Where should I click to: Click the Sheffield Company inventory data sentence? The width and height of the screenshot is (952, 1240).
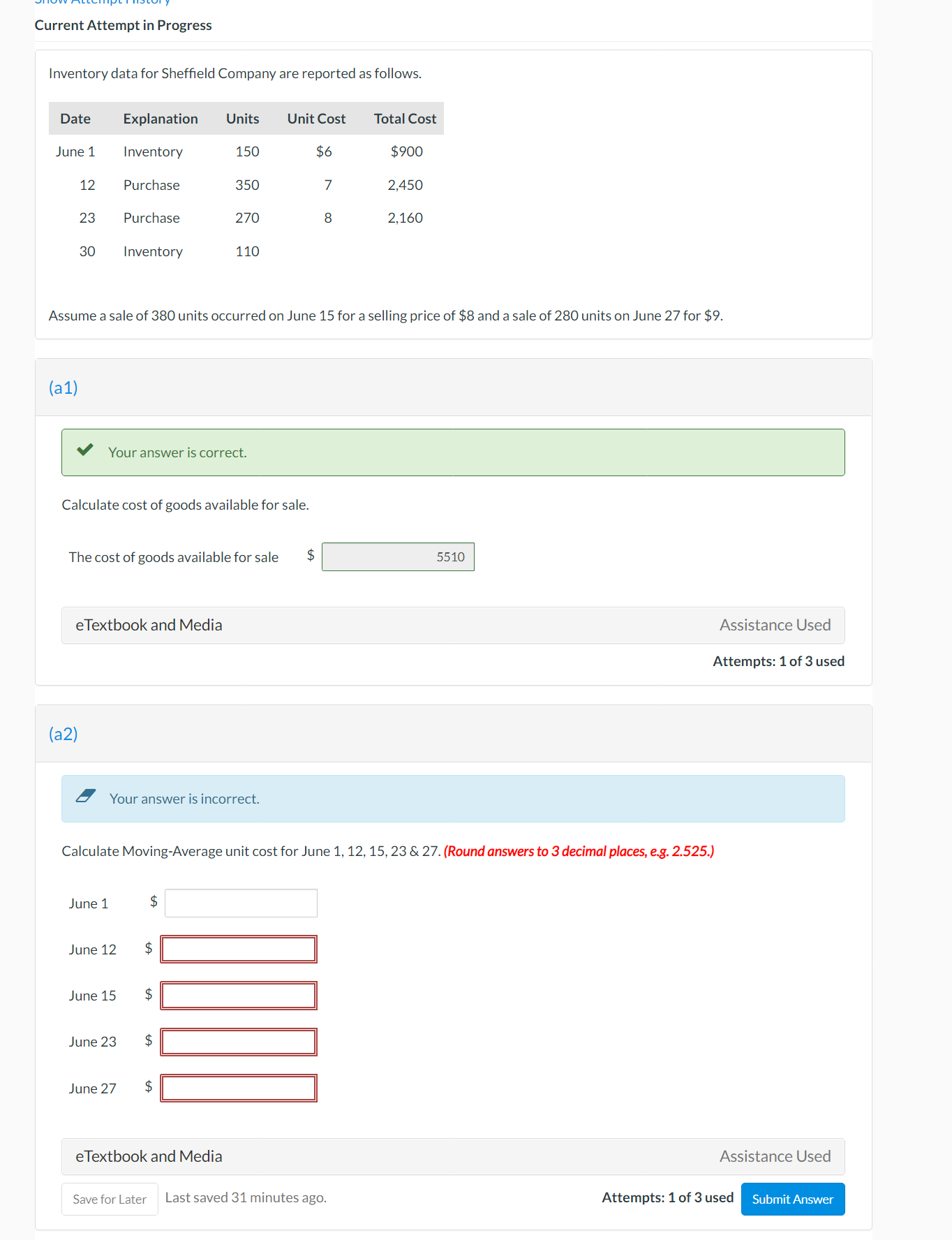(235, 73)
